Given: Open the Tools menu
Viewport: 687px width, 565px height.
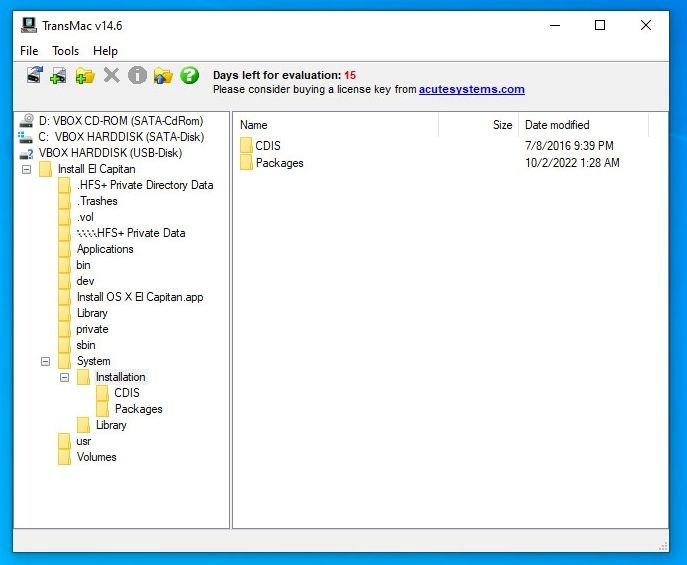Looking at the screenshot, I should pyautogui.click(x=65, y=51).
